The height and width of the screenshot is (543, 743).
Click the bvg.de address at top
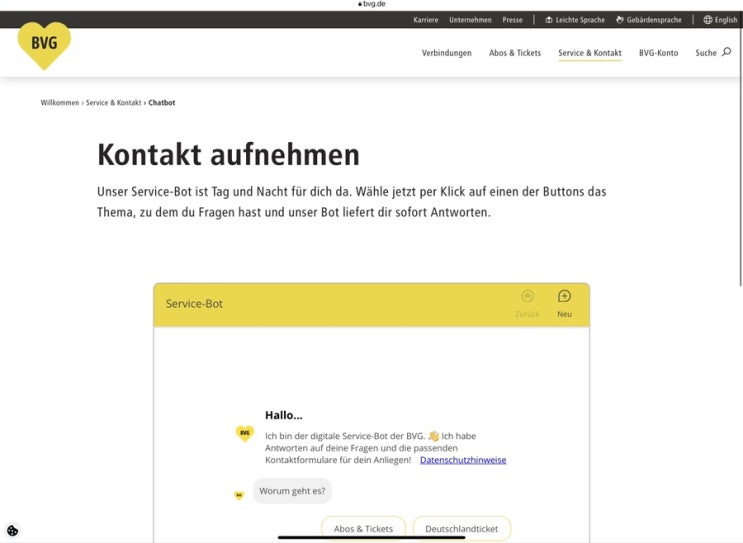tap(372, 4)
